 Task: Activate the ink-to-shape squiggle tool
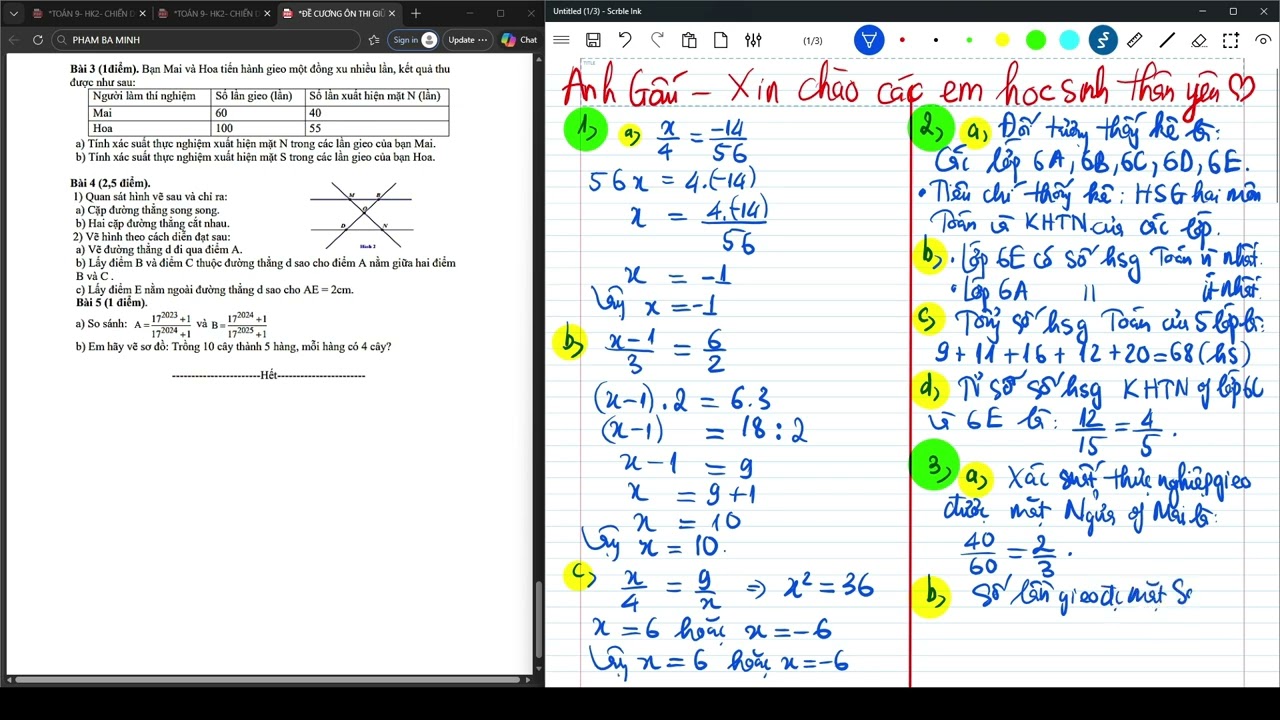pyautogui.click(x=1103, y=40)
